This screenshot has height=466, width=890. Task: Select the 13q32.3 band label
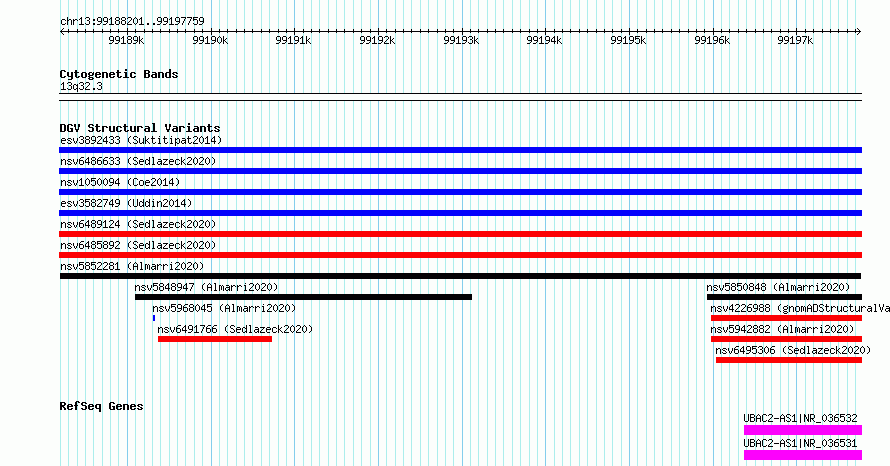[81, 87]
